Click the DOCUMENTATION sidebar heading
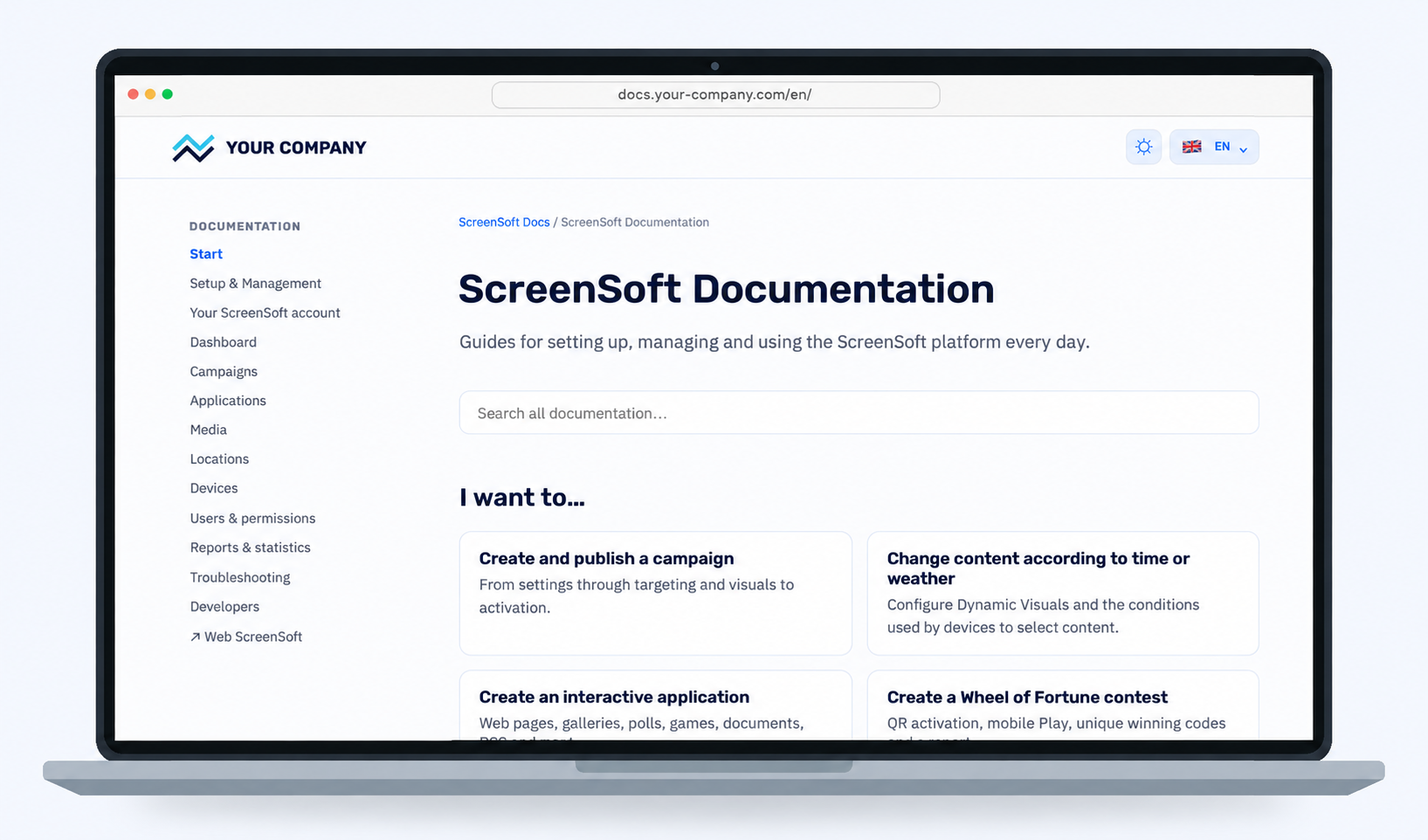This screenshot has width=1428, height=840. coord(245,226)
